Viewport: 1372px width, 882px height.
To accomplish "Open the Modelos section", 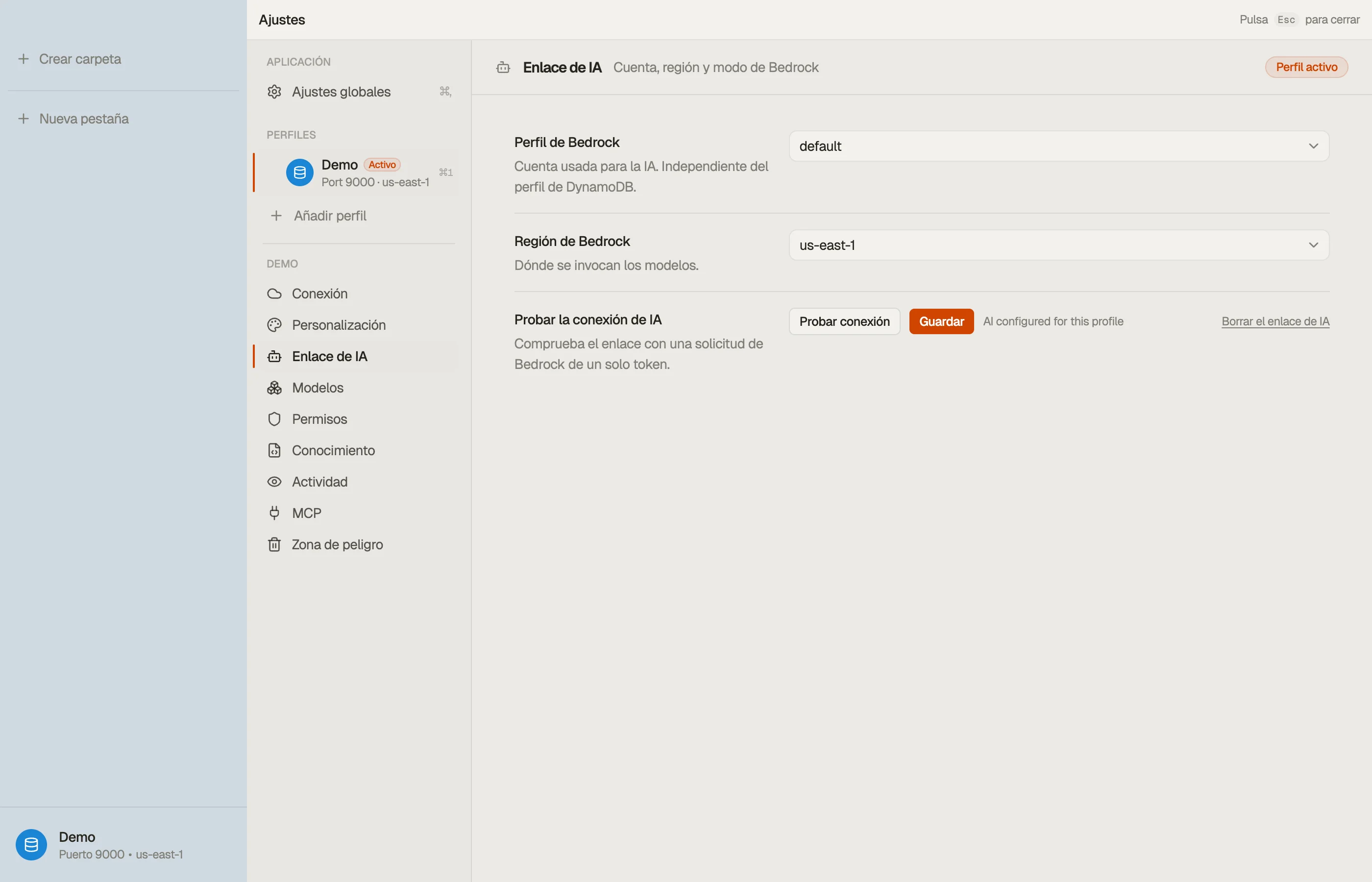I will click(359, 388).
